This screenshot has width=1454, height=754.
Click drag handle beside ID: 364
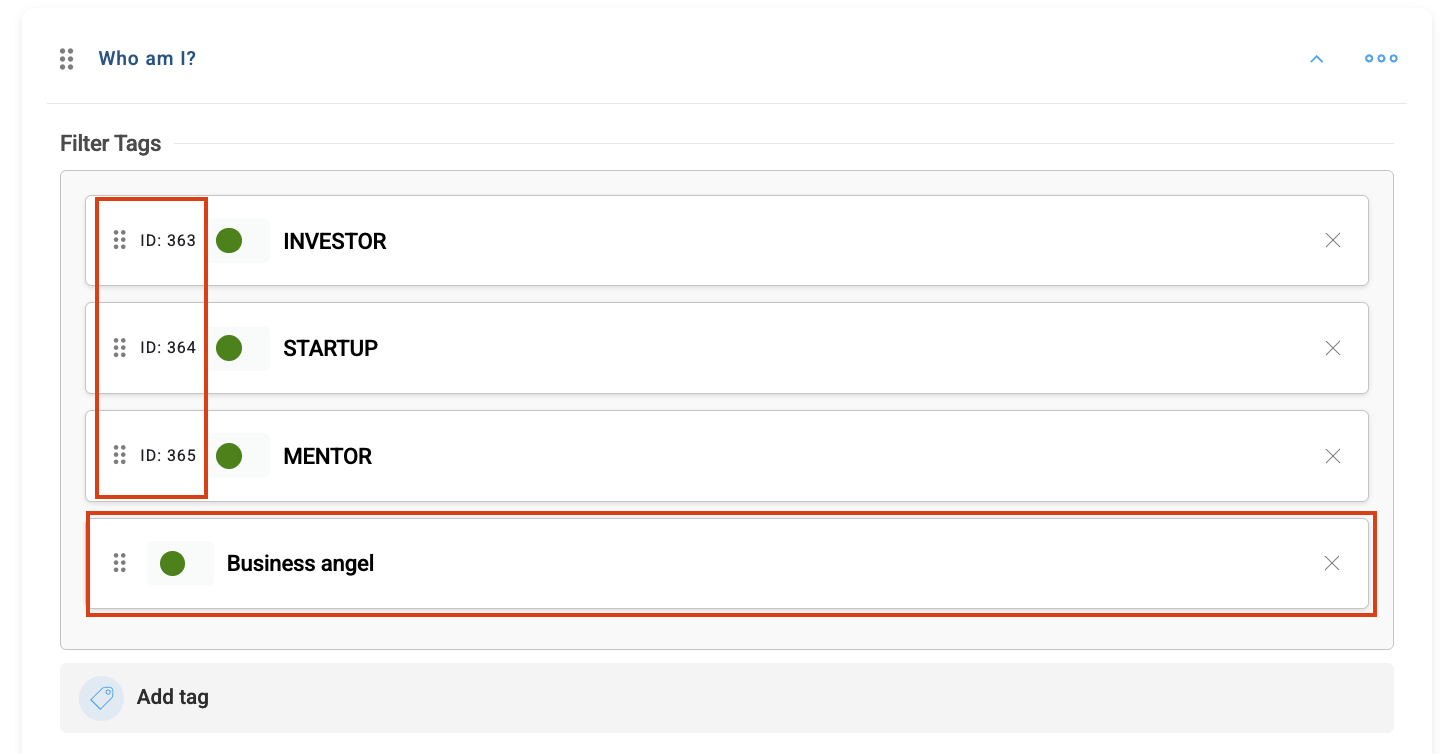(x=119, y=348)
